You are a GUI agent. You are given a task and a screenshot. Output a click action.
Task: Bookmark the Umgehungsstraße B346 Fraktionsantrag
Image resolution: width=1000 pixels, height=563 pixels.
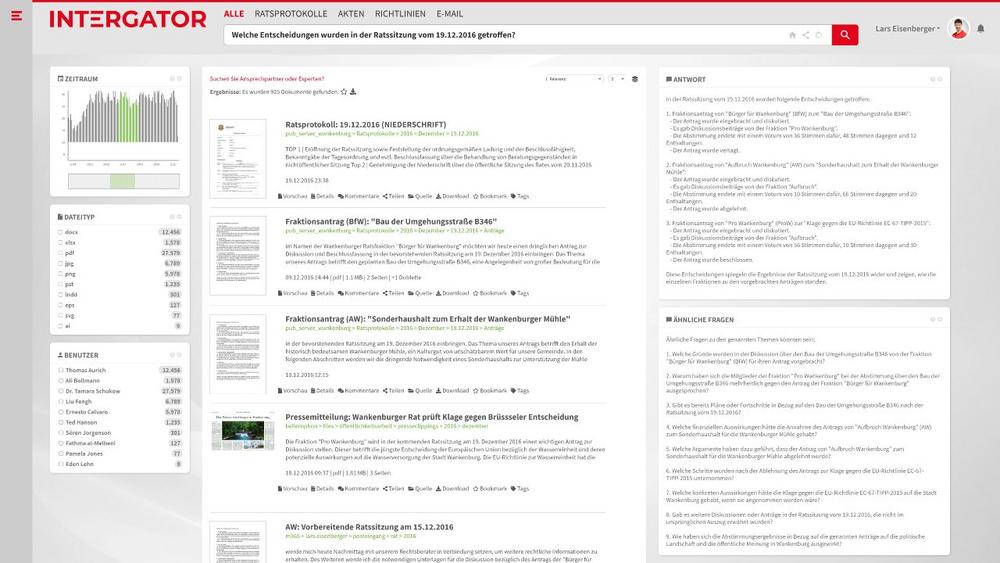tap(490, 293)
